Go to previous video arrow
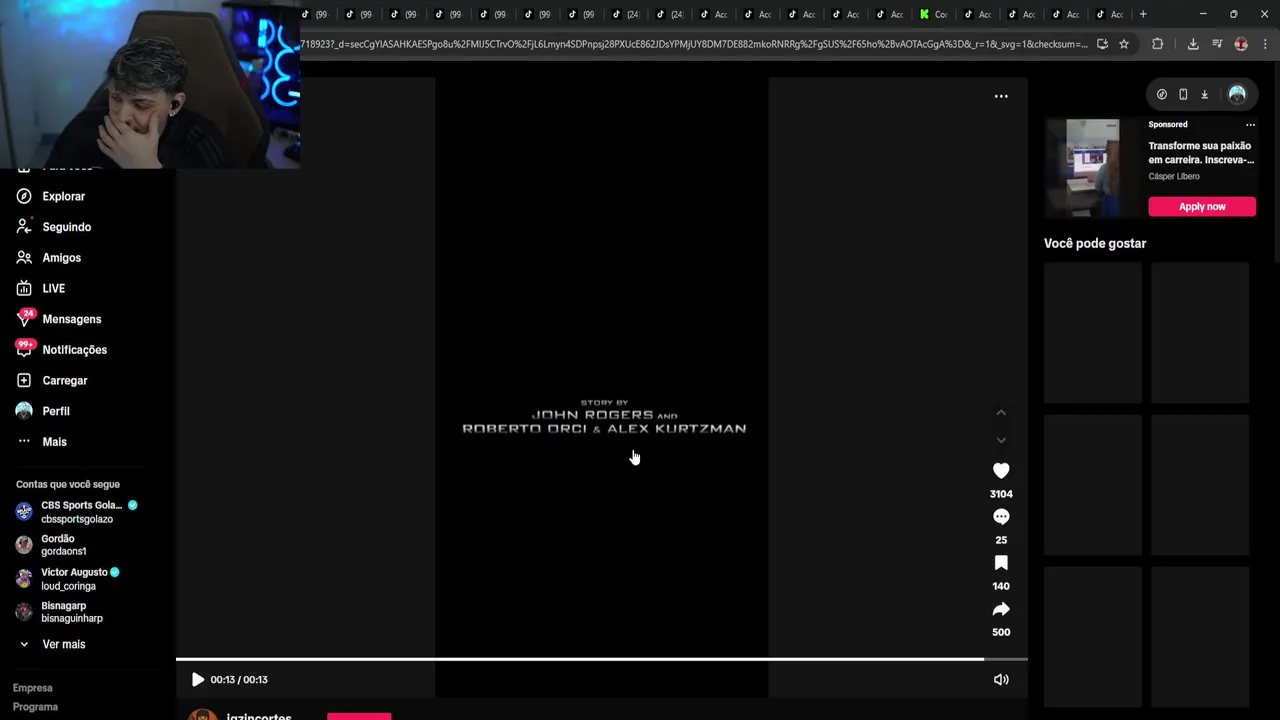The width and height of the screenshot is (1280, 720). [1001, 412]
